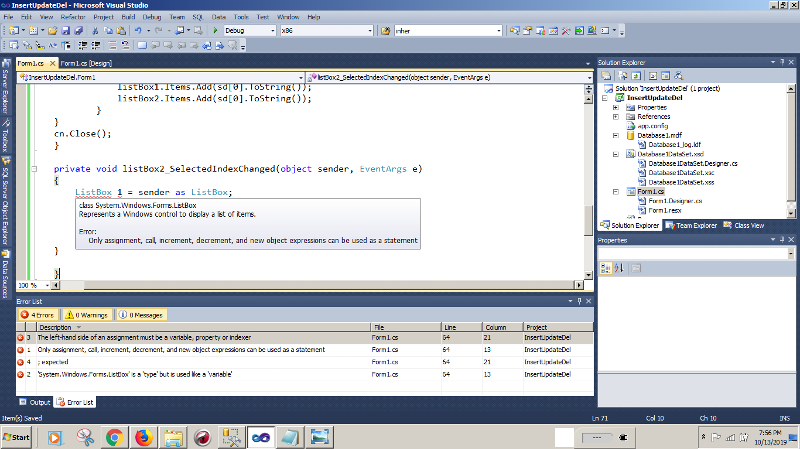
Task: Open the InsertUpdateDel.Form1 class dropdown
Action: [301, 78]
